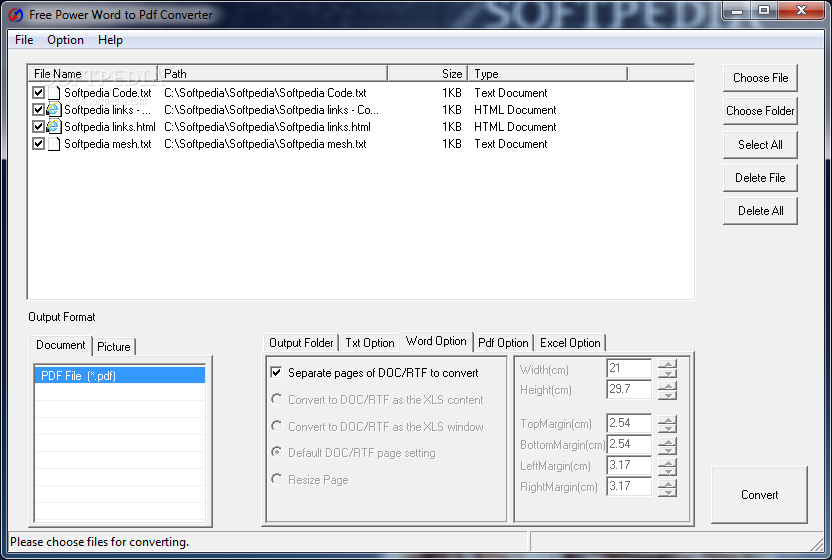Screen dimensions: 832x560
Task: Click the text file icon for Softpedia Code.txt
Action: tap(54, 93)
